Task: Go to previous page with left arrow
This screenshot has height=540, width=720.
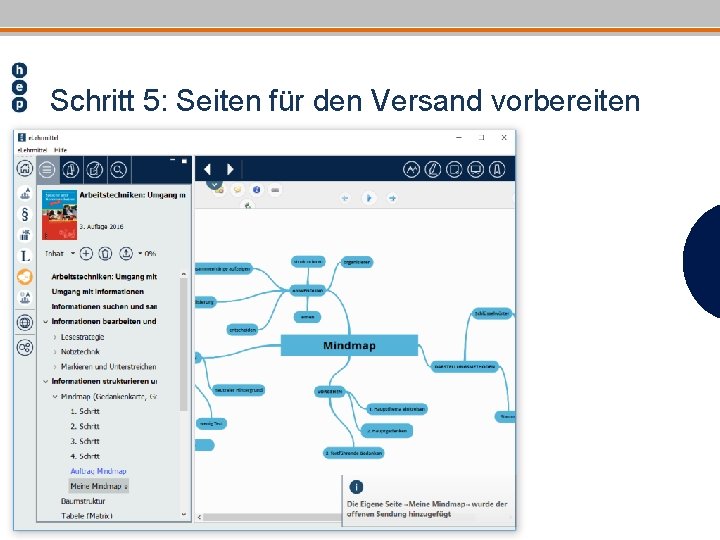Action: pyautogui.click(x=208, y=169)
